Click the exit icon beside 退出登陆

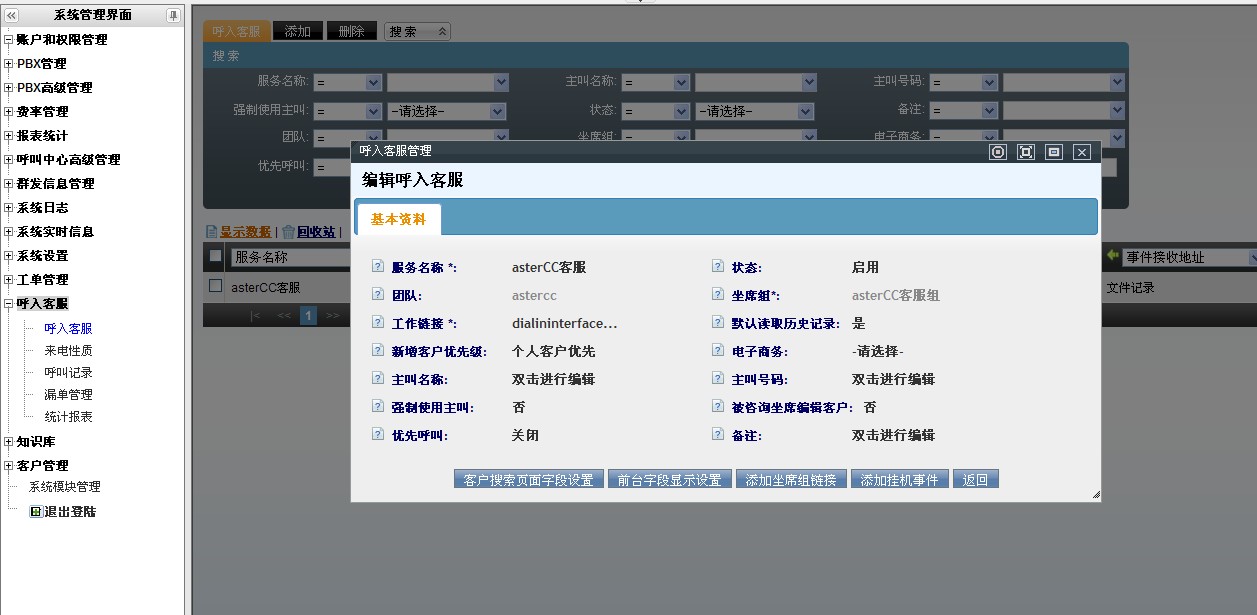(35, 511)
